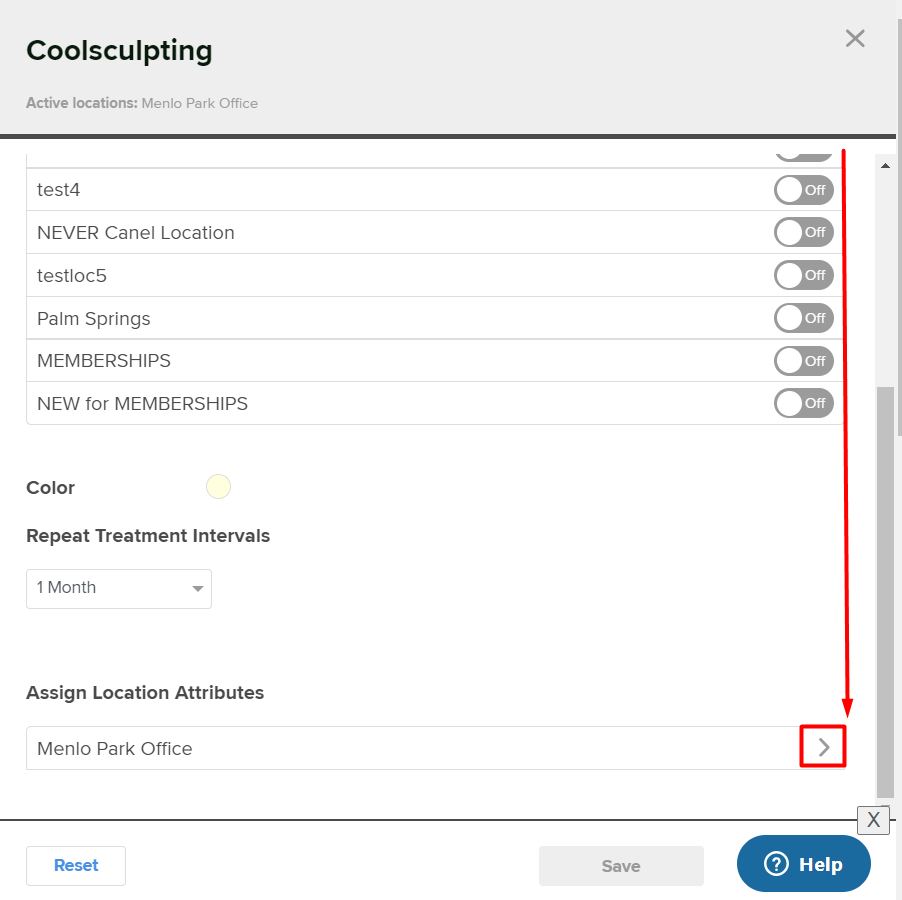This screenshot has width=902, height=900.
Task: Select the Menlo Park Office row
Action: [x=435, y=748]
